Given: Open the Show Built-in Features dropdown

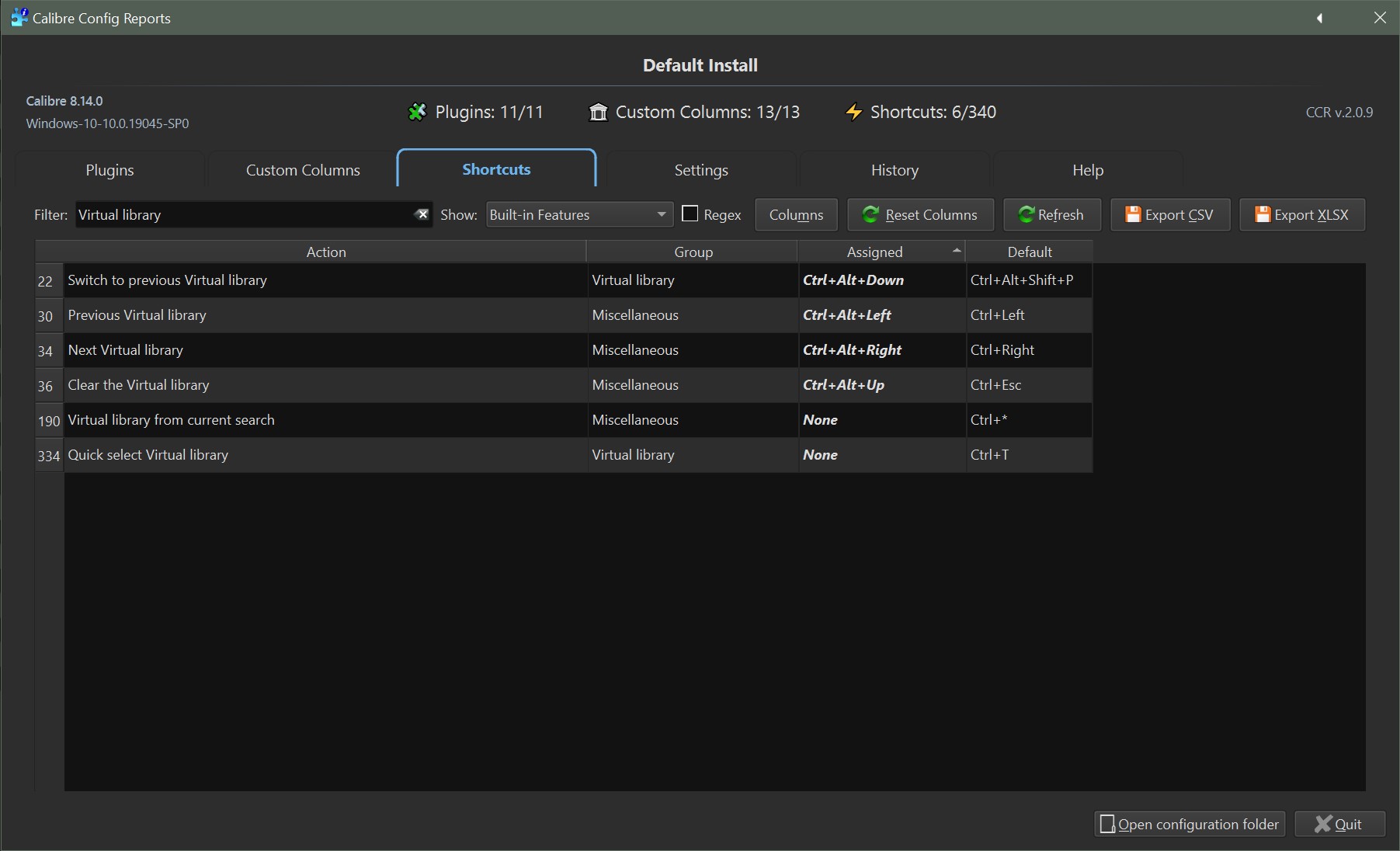Looking at the screenshot, I should (578, 215).
